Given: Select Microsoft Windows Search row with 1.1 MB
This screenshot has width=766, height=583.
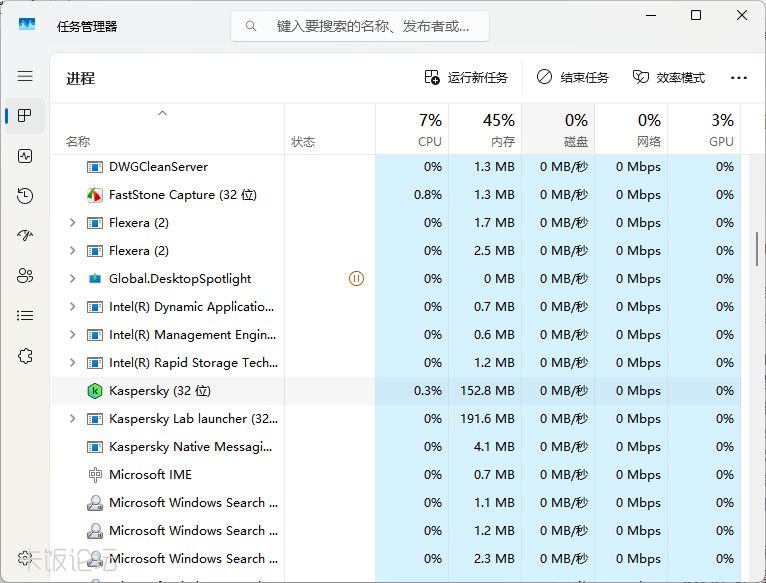Looking at the screenshot, I should coord(395,503).
